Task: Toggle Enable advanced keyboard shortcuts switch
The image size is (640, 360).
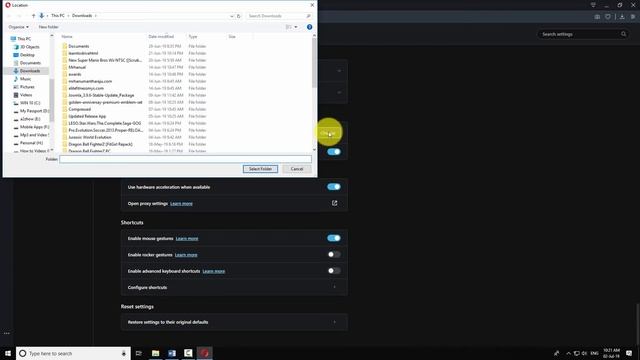Action: [x=333, y=271]
